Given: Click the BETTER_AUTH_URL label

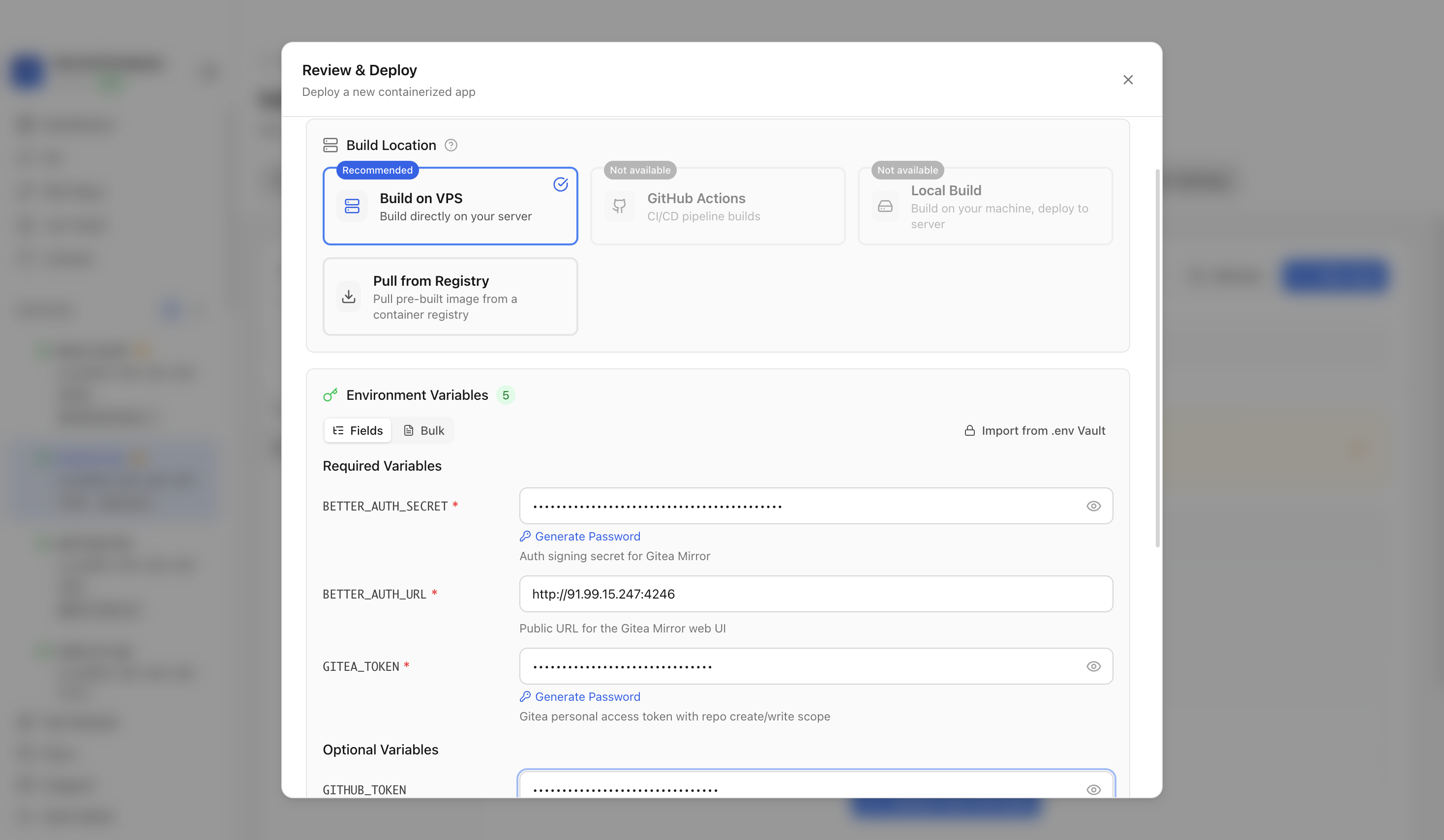Looking at the screenshot, I should [x=374, y=595].
